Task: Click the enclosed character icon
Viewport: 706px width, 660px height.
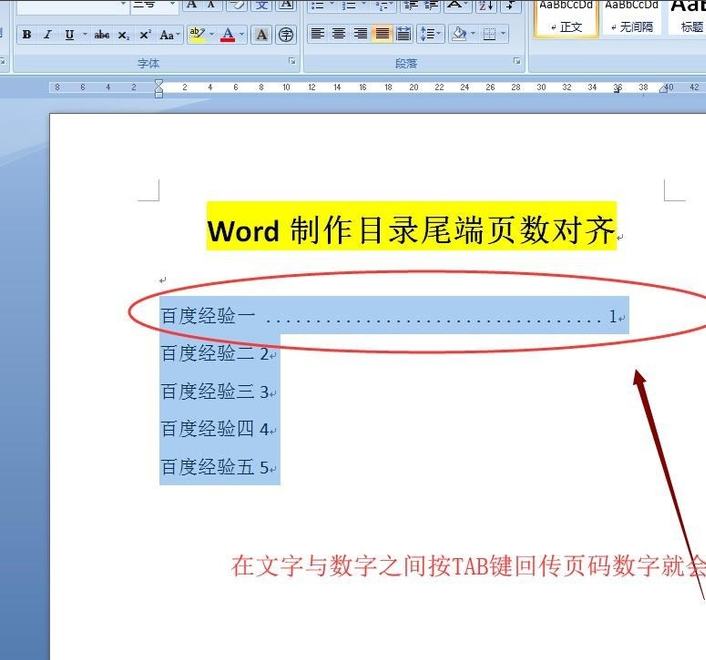Action: coord(285,35)
